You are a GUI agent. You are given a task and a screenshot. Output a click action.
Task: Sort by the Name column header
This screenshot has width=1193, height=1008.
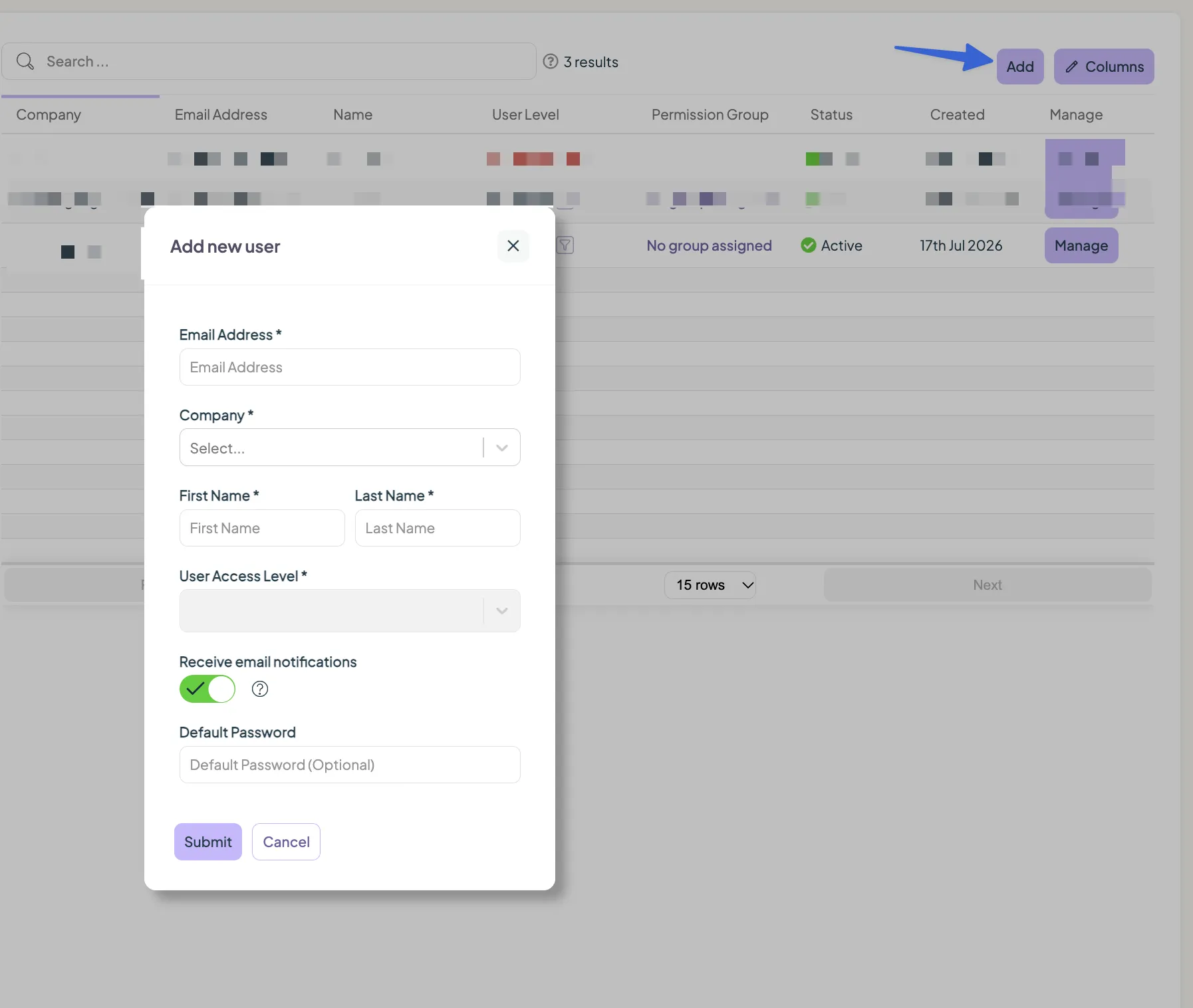tap(352, 114)
